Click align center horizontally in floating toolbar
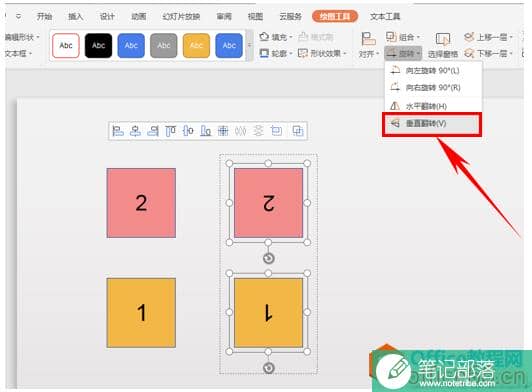This screenshot has height=392, width=532. (x=135, y=131)
